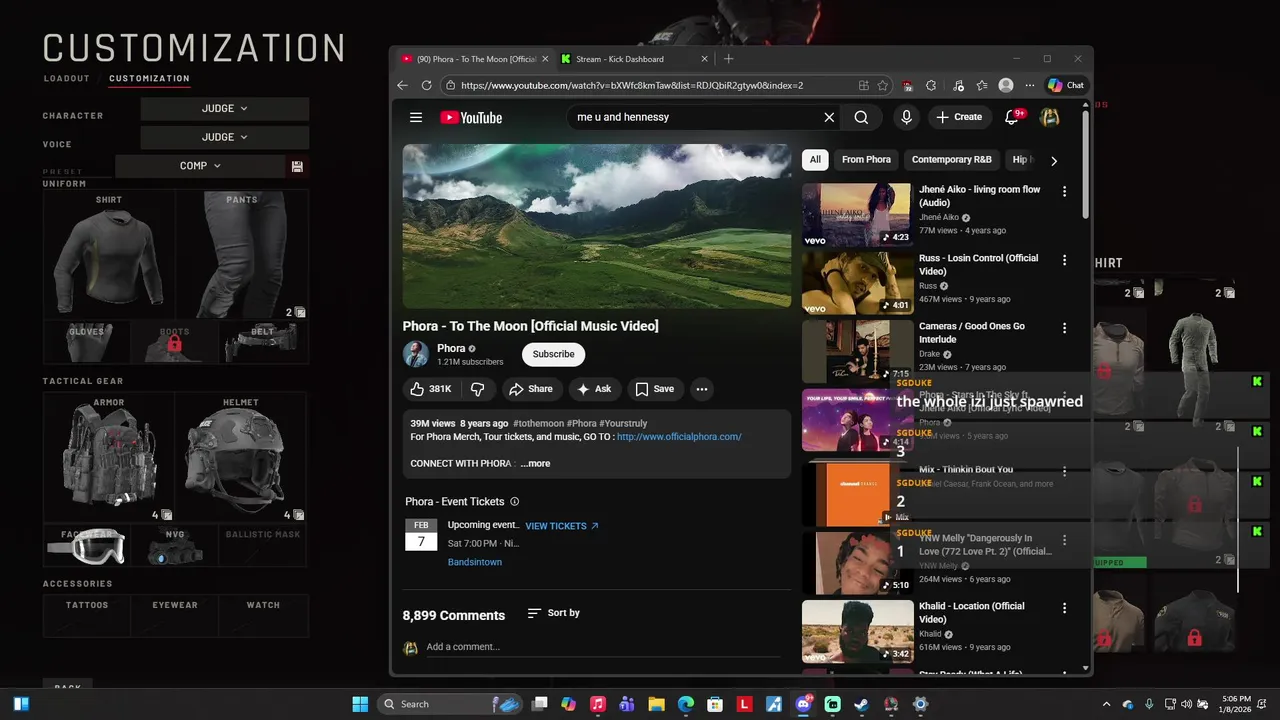Expand the COMP preset dropdown
The width and height of the screenshot is (1280, 720).
tap(201, 166)
